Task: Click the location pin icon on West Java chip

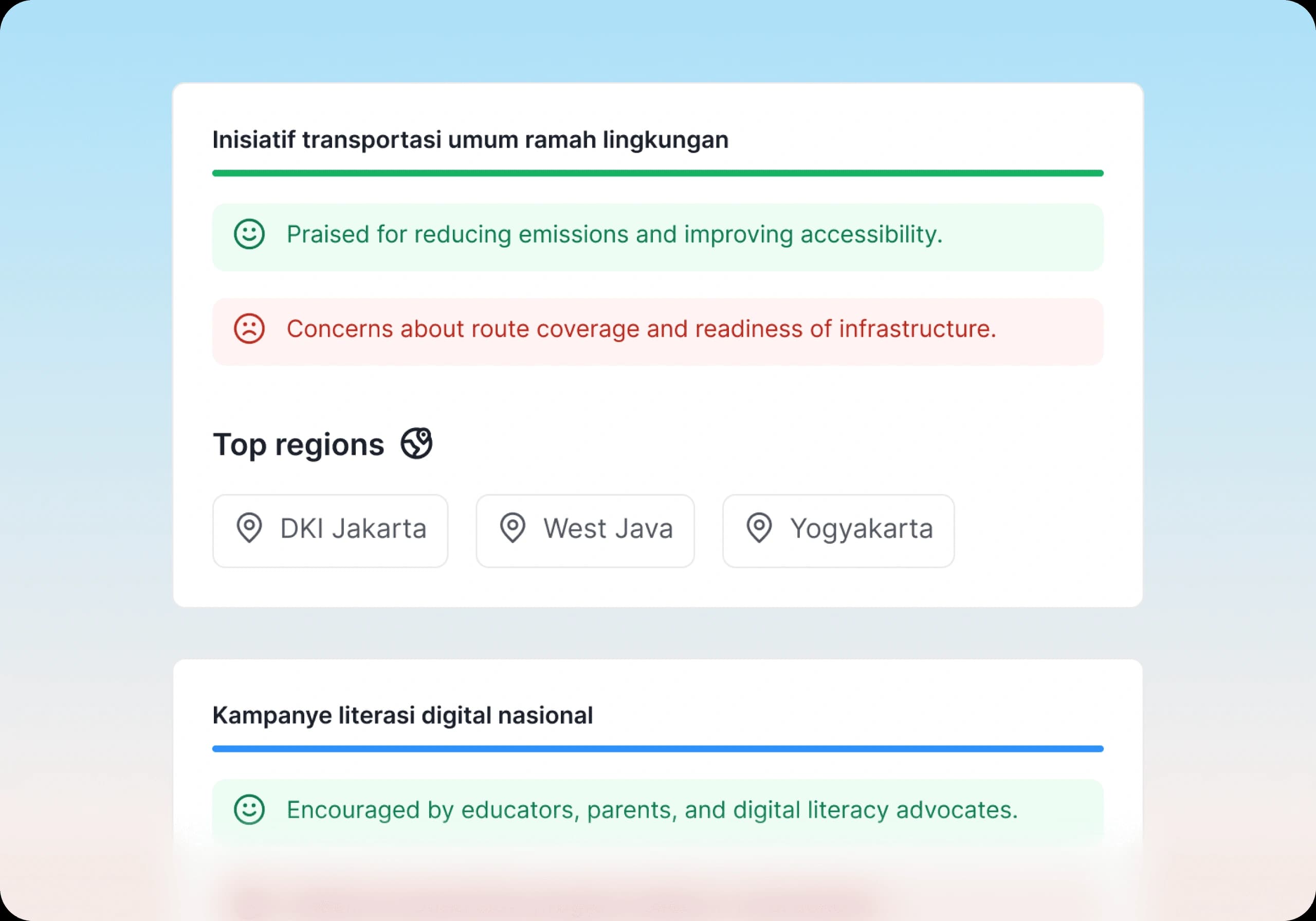Action: [x=513, y=529]
